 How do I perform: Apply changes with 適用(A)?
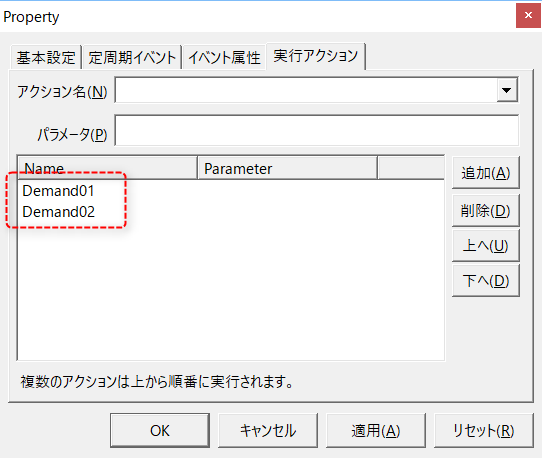tap(376, 430)
